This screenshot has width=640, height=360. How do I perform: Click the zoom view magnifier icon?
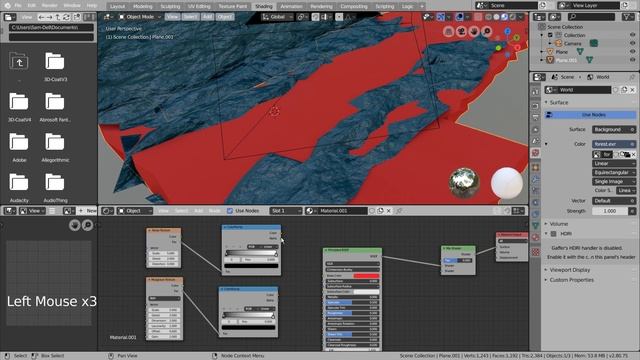487,31
